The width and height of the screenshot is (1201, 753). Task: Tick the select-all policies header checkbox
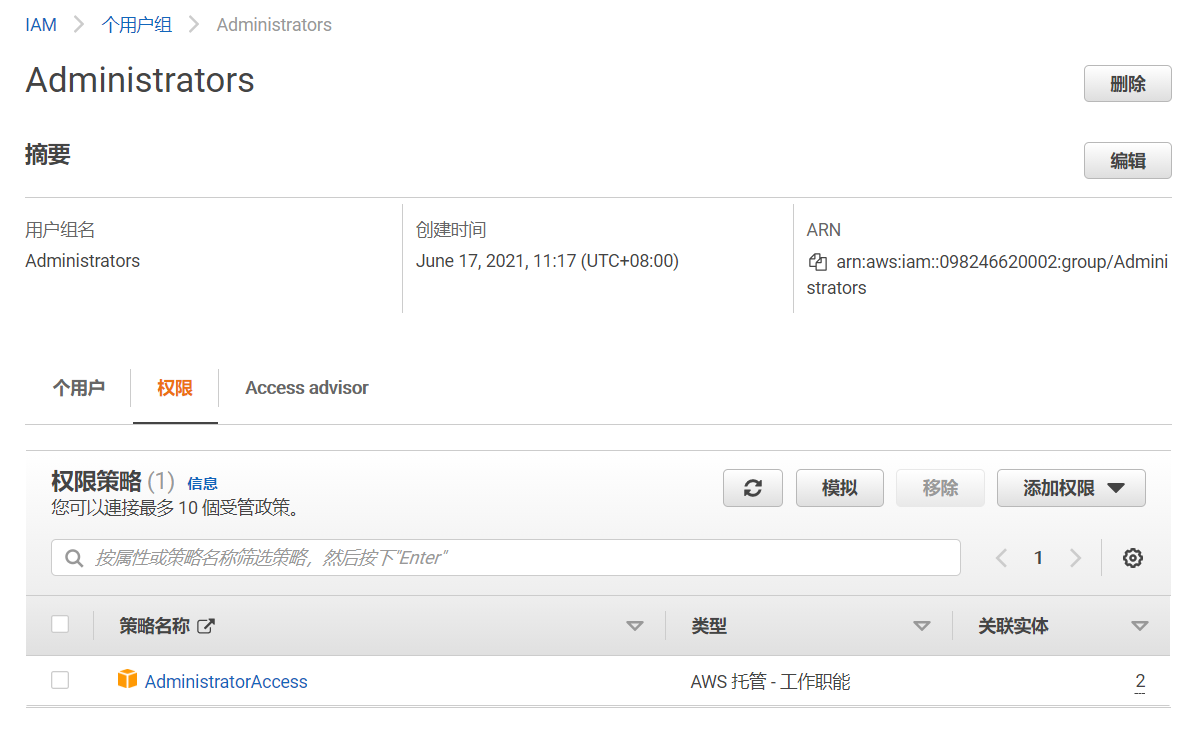(x=60, y=624)
